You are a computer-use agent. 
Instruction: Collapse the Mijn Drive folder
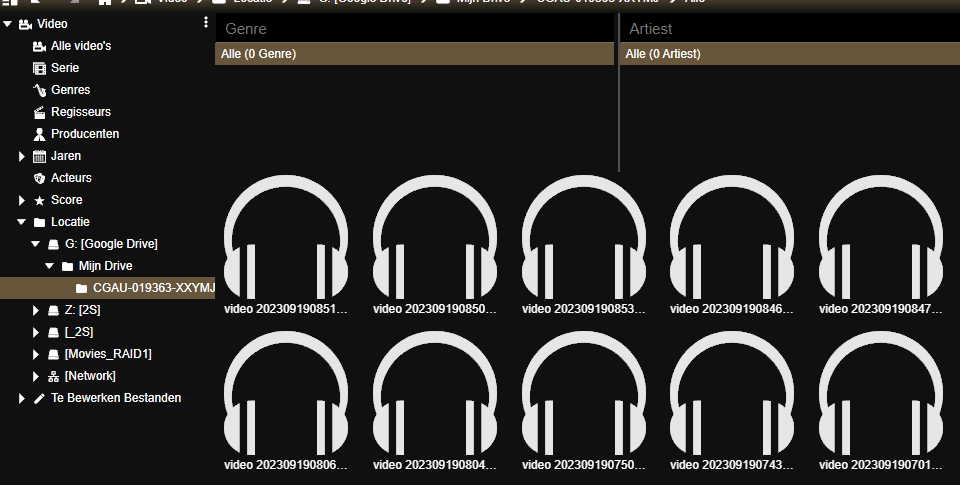50,266
